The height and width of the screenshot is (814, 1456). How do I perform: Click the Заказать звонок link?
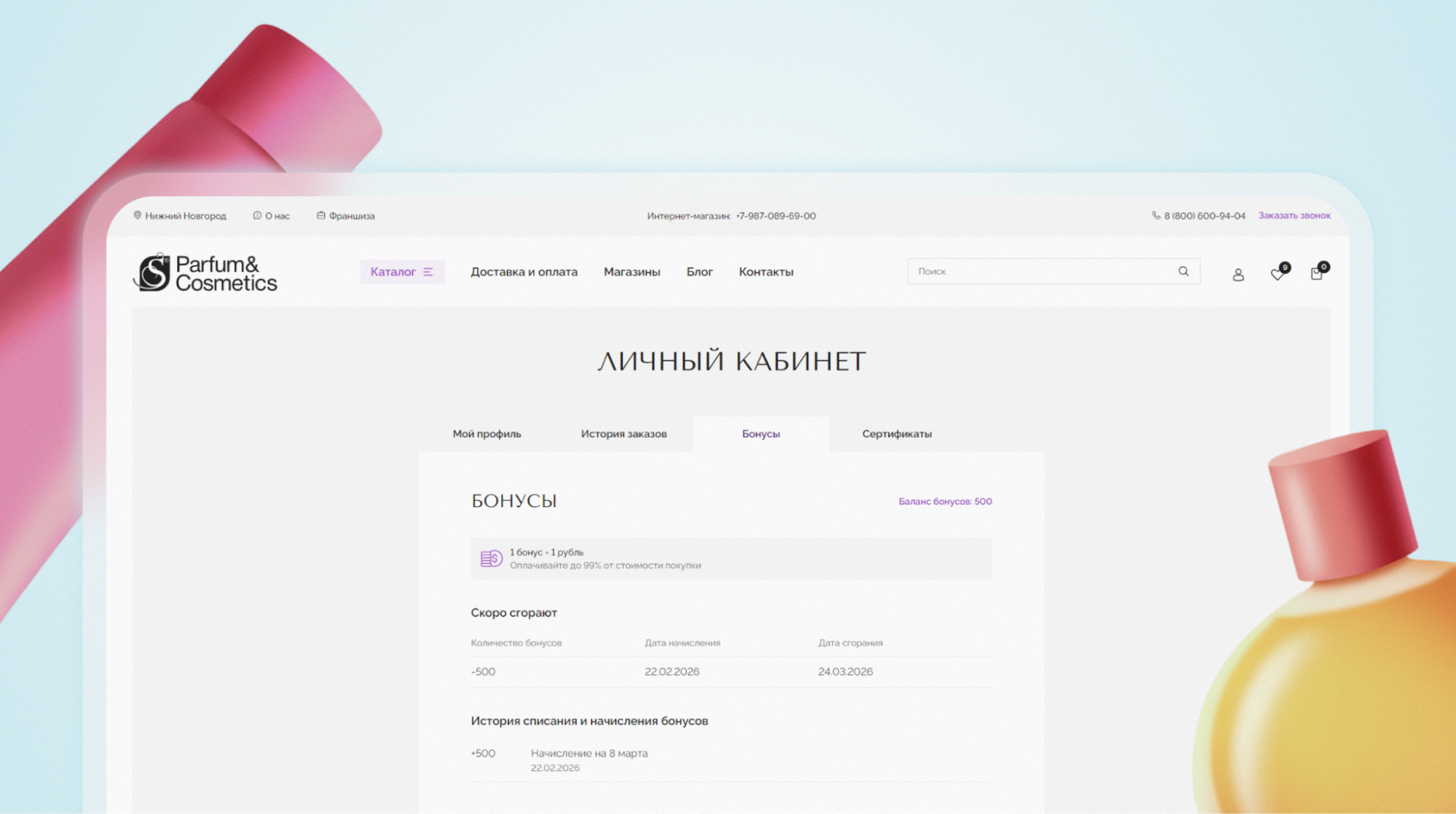(1294, 216)
